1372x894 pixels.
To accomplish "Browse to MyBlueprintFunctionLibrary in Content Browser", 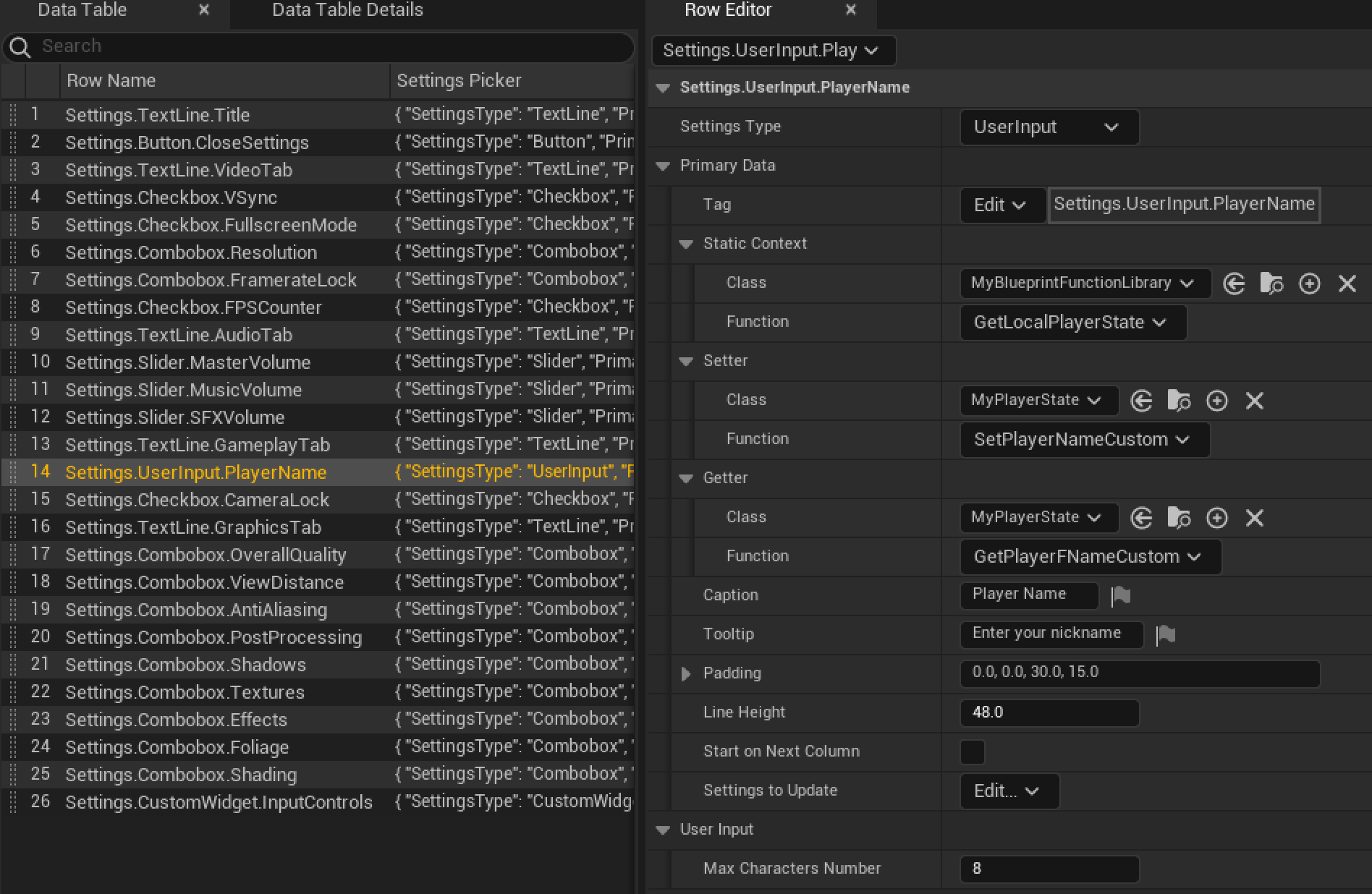I will (x=1273, y=283).
